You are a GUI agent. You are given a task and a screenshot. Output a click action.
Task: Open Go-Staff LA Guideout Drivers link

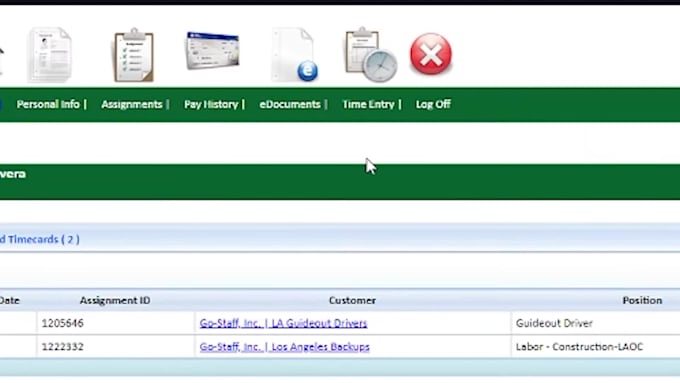[283, 323]
